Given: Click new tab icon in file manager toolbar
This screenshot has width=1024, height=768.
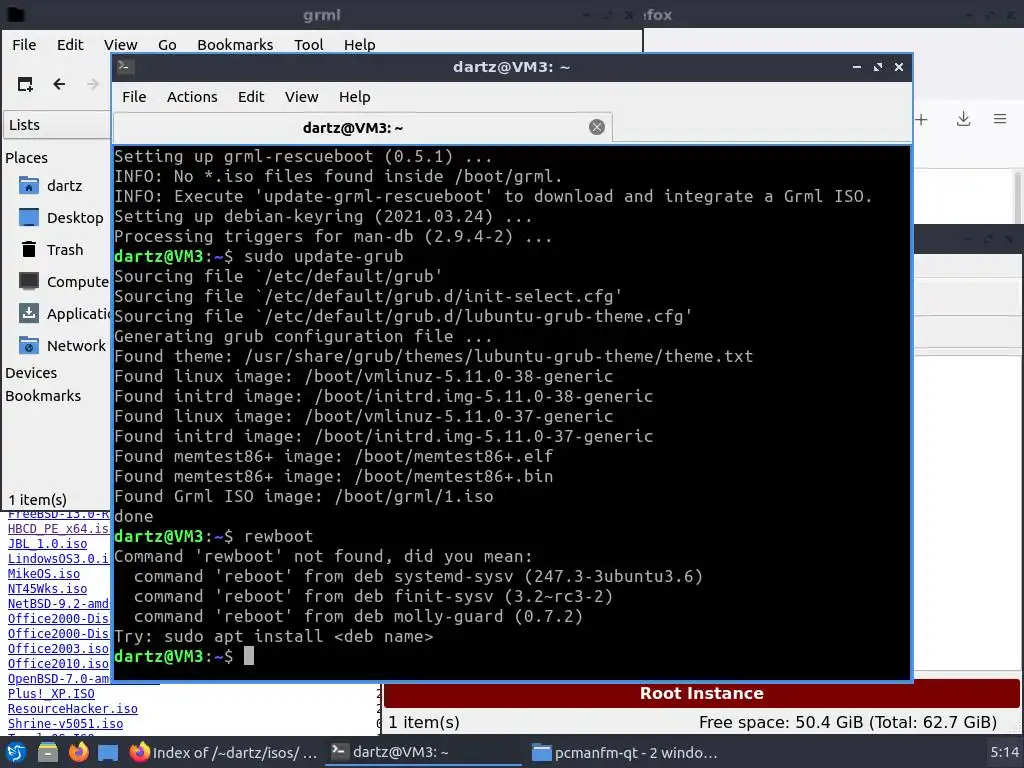Looking at the screenshot, I should [x=25, y=84].
